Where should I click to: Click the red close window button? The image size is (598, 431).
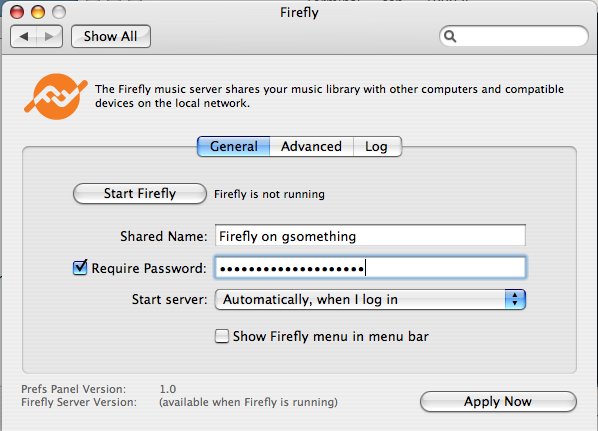click(17, 12)
